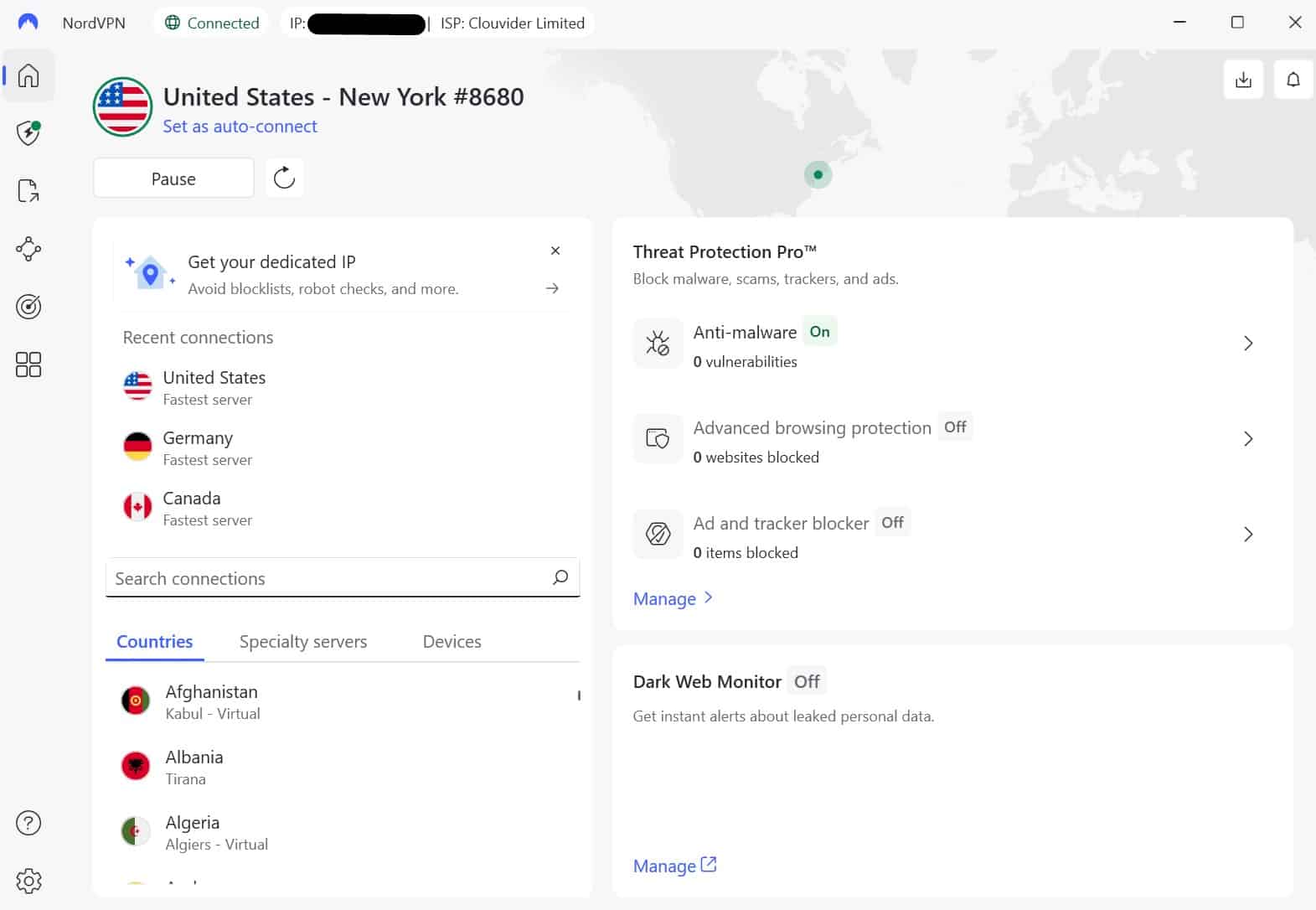Select the Germany flag in recent connections
The width and height of the screenshot is (1316, 910).
click(137, 447)
